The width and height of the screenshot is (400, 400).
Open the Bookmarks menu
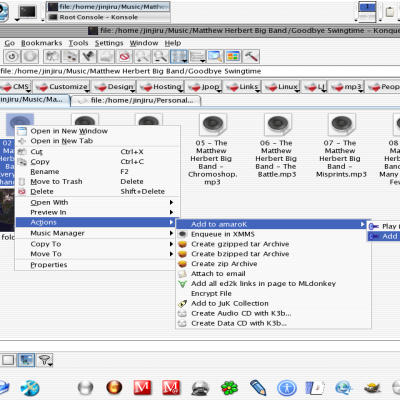pos(41,43)
